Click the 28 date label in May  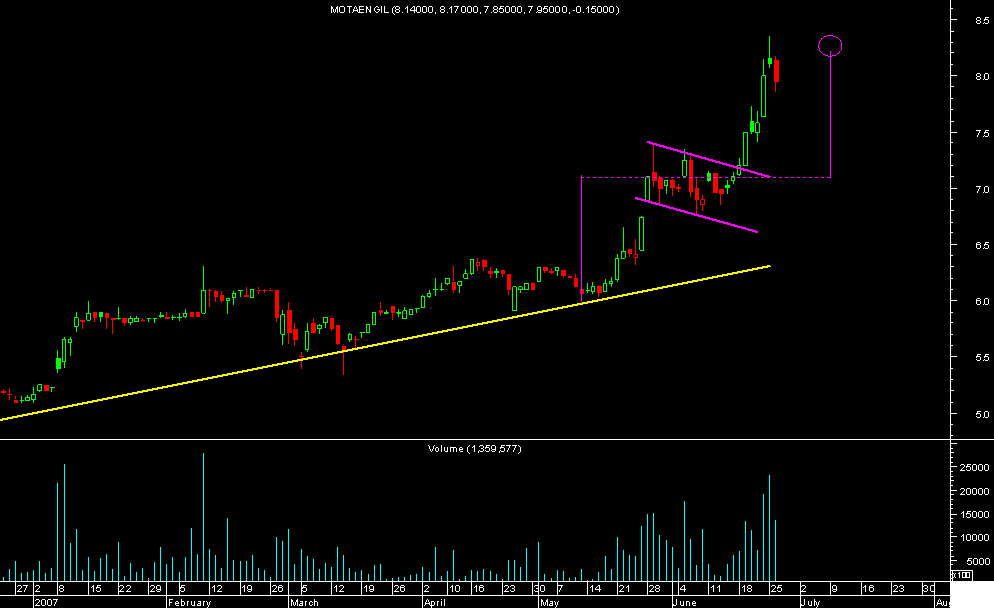pos(654,589)
